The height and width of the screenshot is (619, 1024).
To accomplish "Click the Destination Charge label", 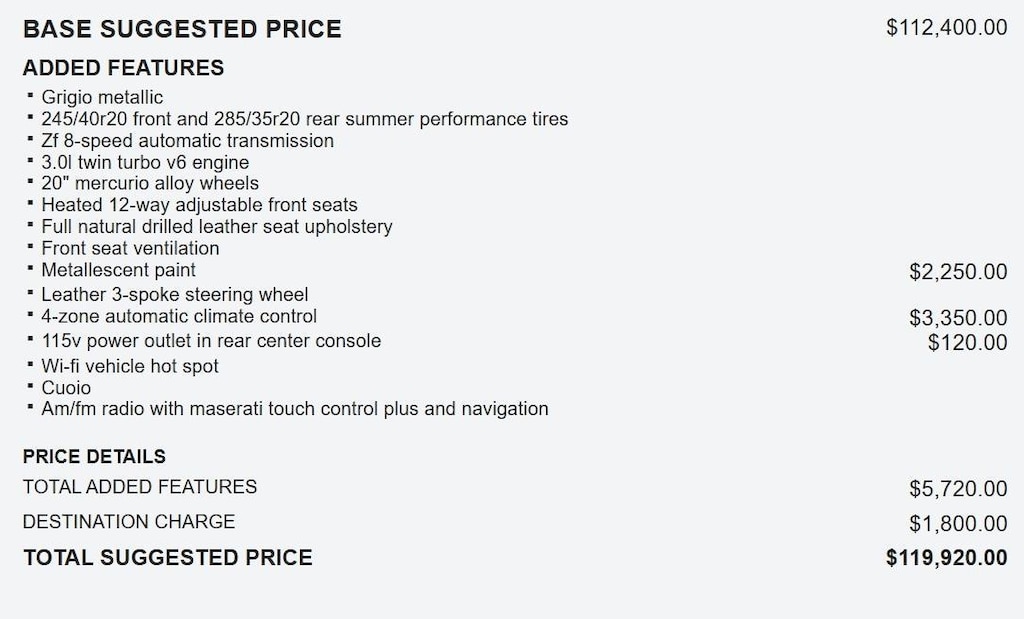I will click(128, 521).
